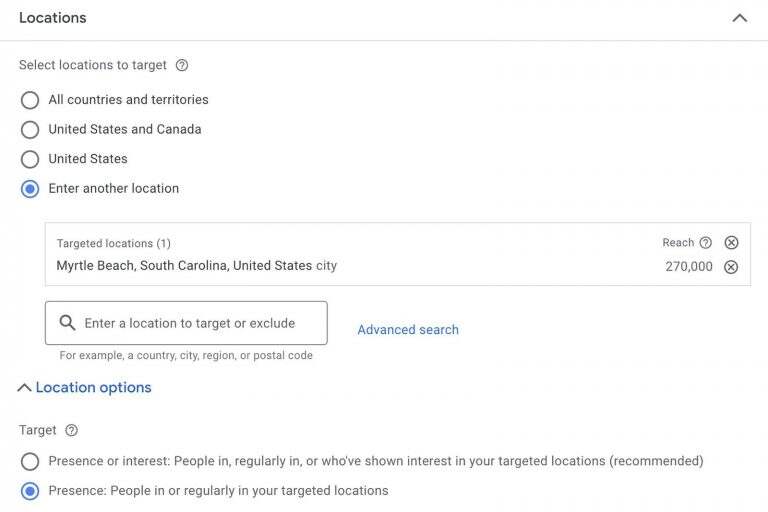Open help icon beside Select locations to target
This screenshot has height=512, width=768.
(x=182, y=65)
